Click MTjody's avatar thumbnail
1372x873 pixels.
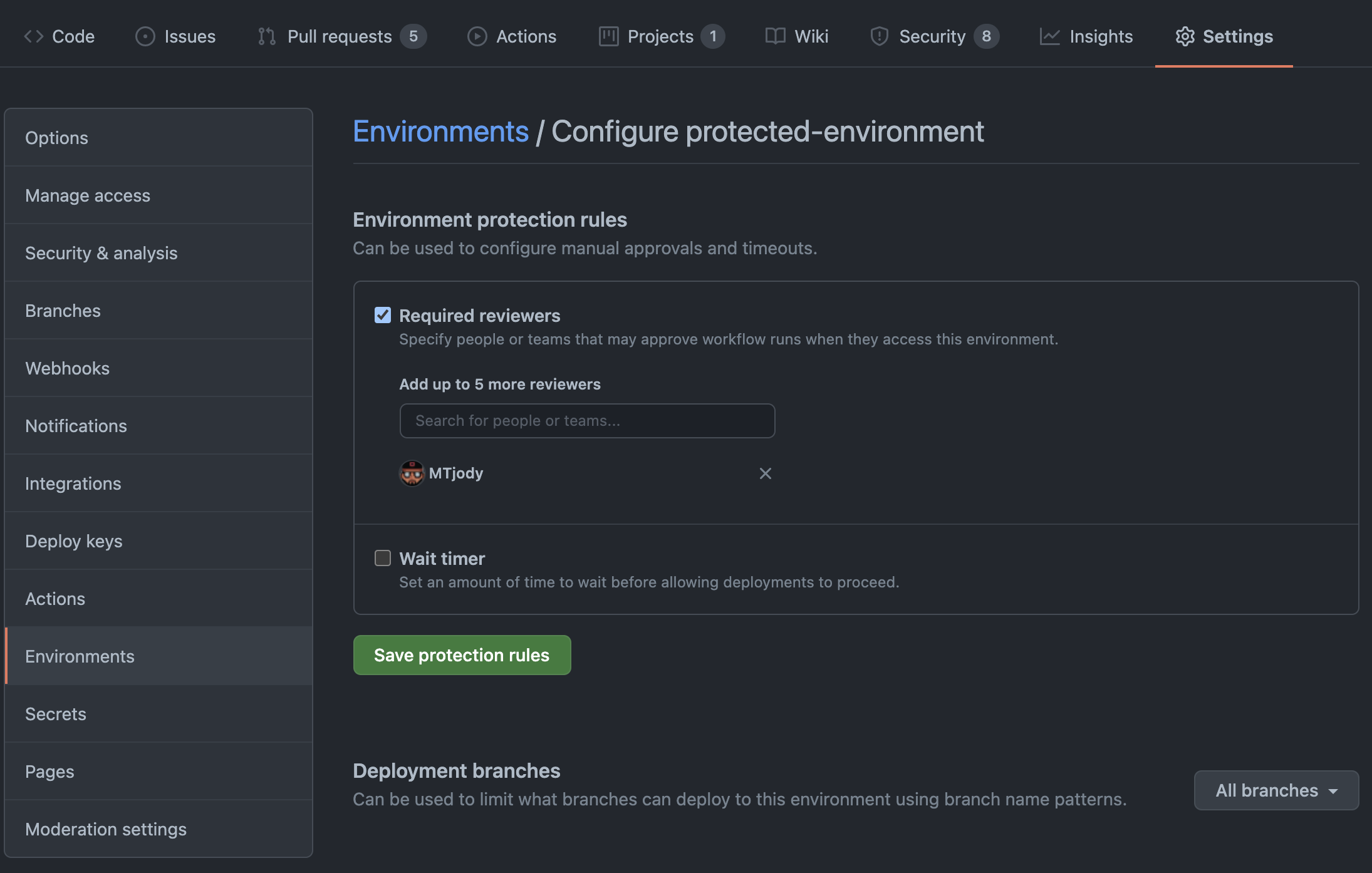(x=412, y=473)
